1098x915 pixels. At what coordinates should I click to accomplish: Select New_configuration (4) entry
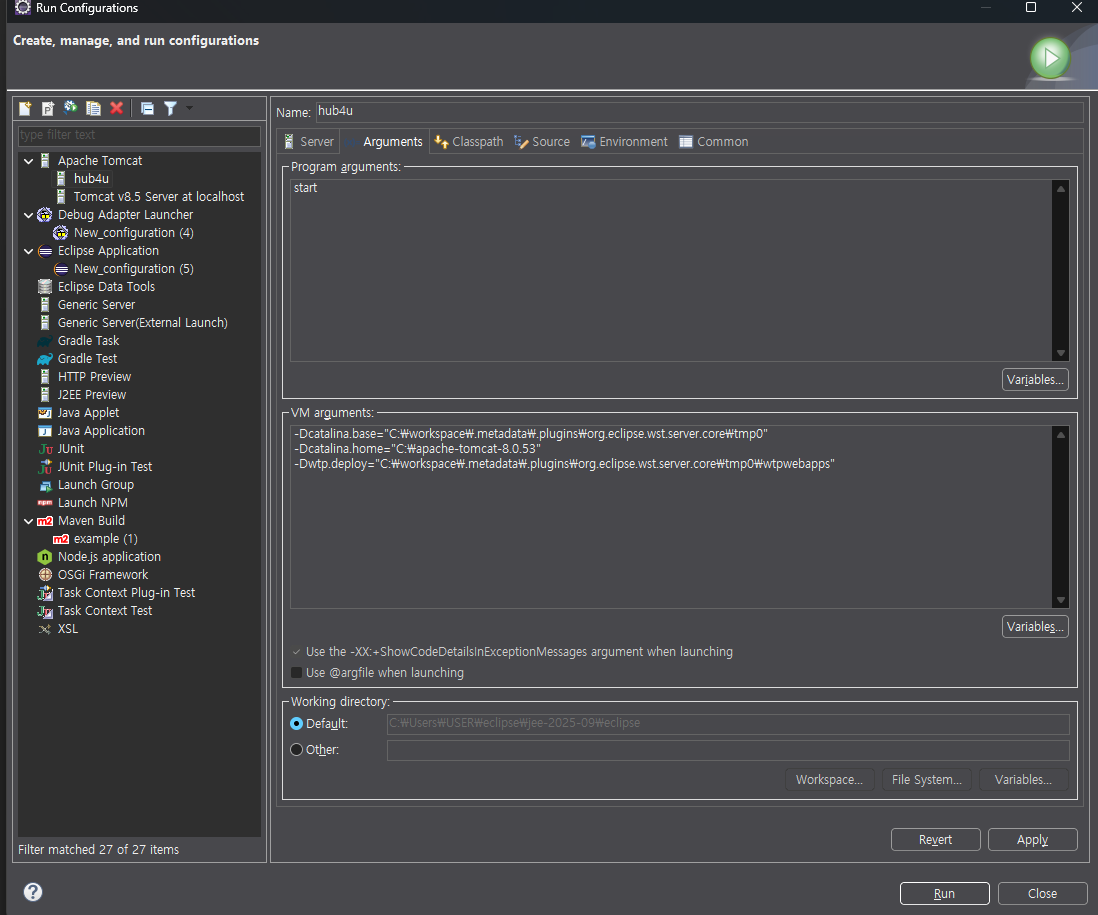134,232
